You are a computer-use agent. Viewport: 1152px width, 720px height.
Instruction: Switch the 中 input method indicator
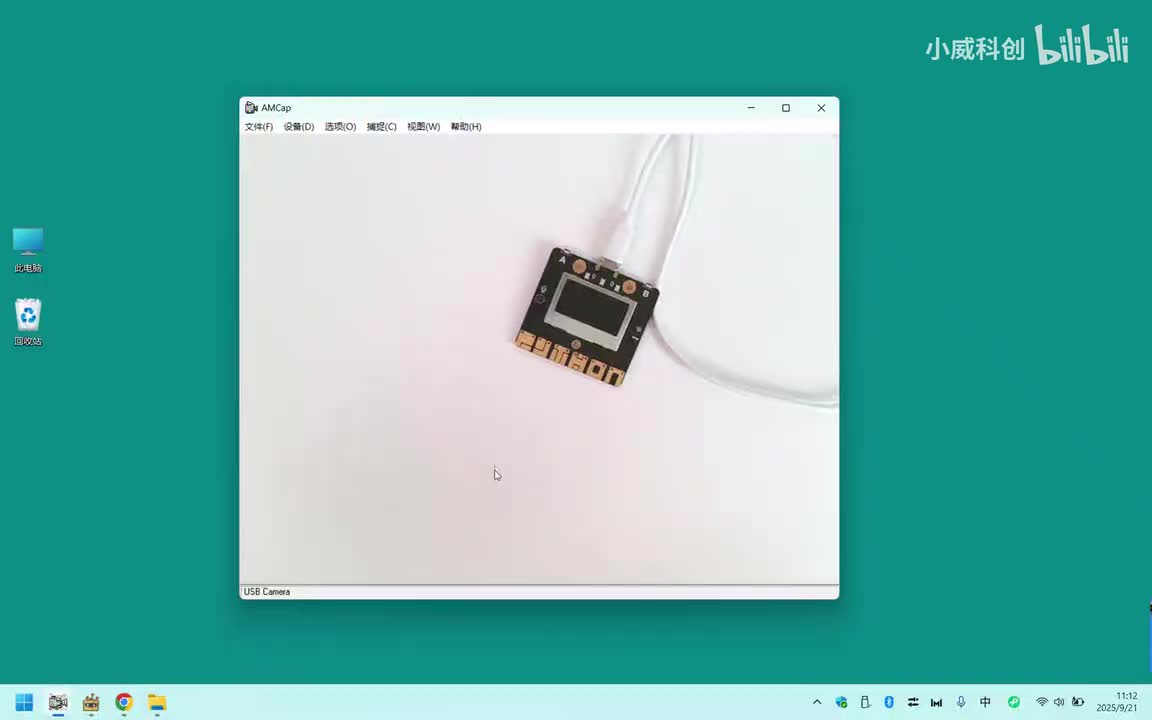click(x=985, y=702)
